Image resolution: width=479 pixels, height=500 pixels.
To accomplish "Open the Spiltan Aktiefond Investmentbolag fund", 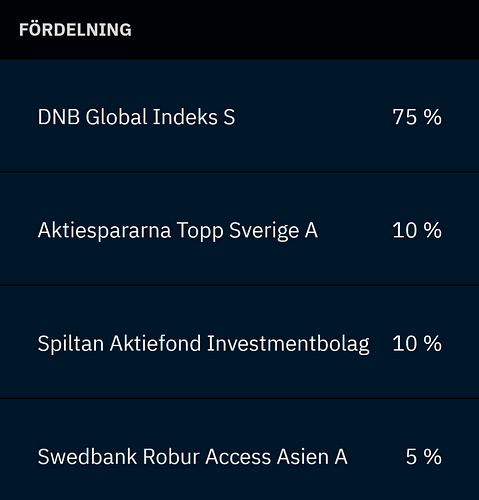I will click(204, 344).
